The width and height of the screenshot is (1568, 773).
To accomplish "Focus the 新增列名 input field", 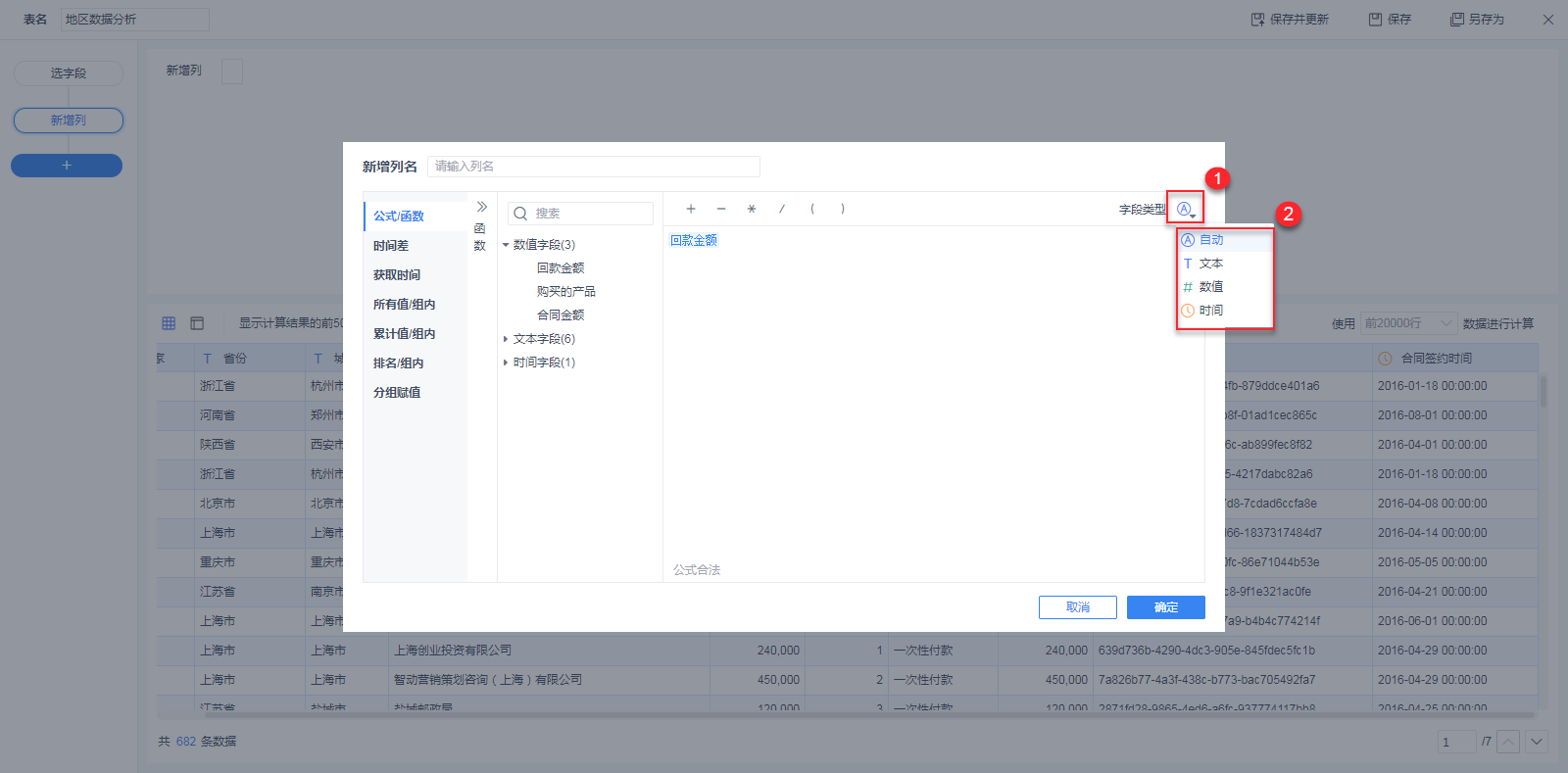I will pyautogui.click(x=594, y=167).
